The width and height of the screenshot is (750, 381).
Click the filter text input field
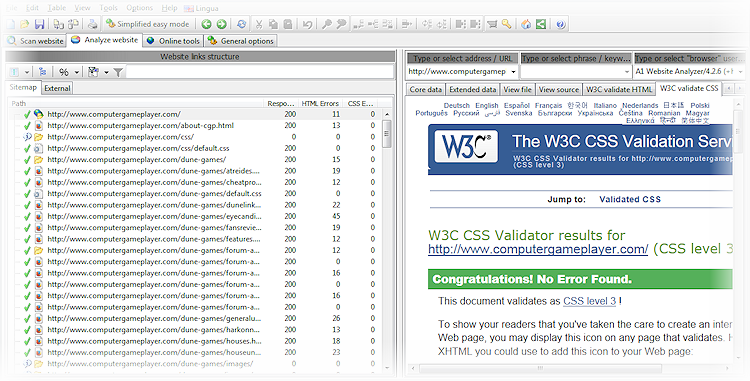259,72
